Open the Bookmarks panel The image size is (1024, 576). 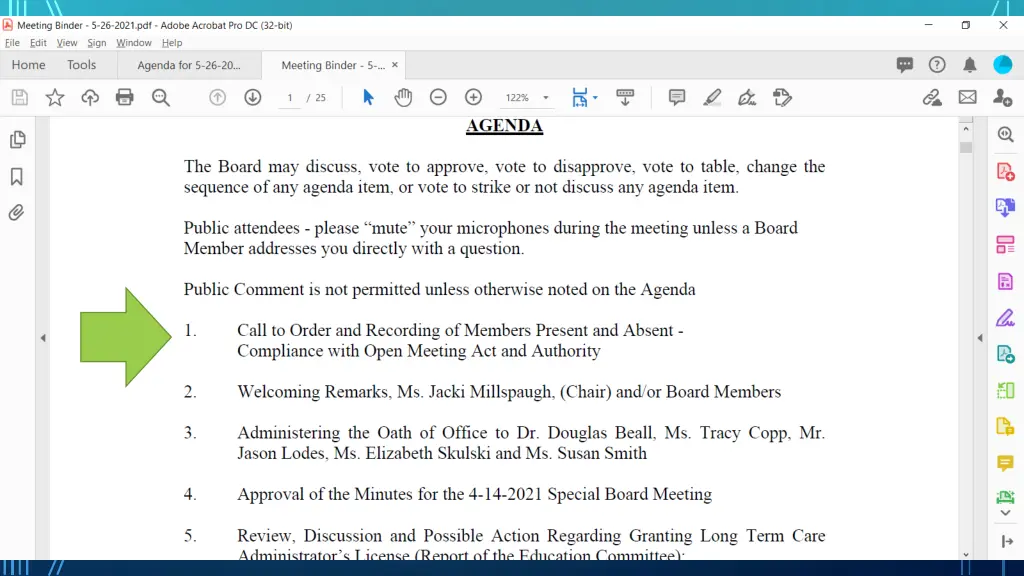click(x=17, y=176)
